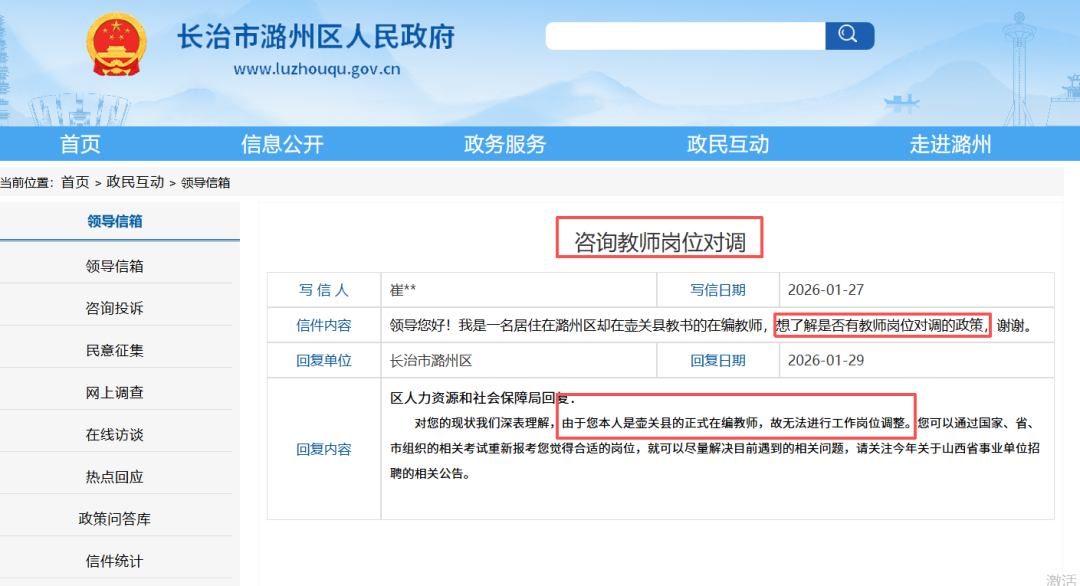Screen dimensions: 1080x586
Task: Open 在线访谈 sidebar link
Action: tap(114, 435)
